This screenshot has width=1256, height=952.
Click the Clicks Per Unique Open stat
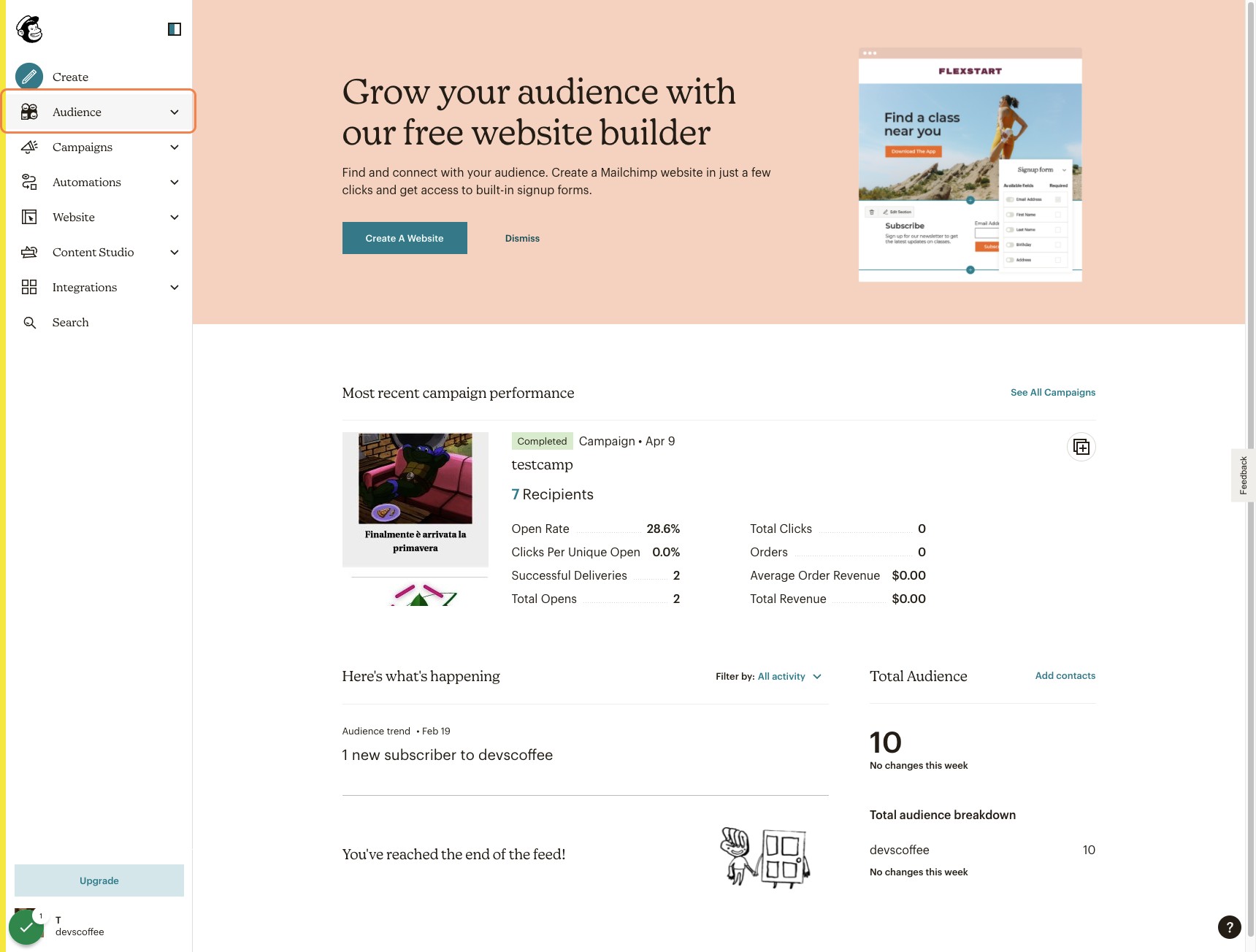(596, 552)
